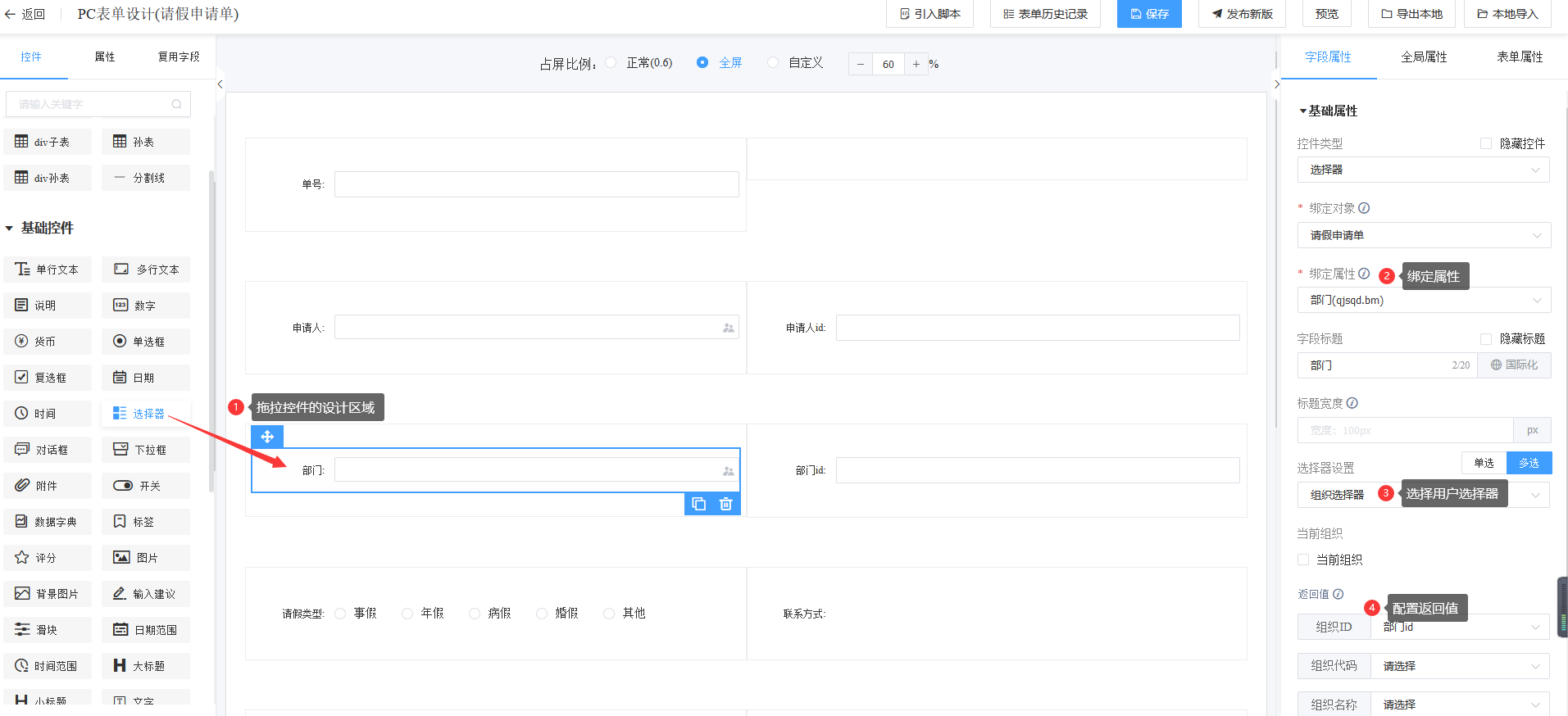
Task: Collapse the 基础控件 section
Action: [10, 229]
